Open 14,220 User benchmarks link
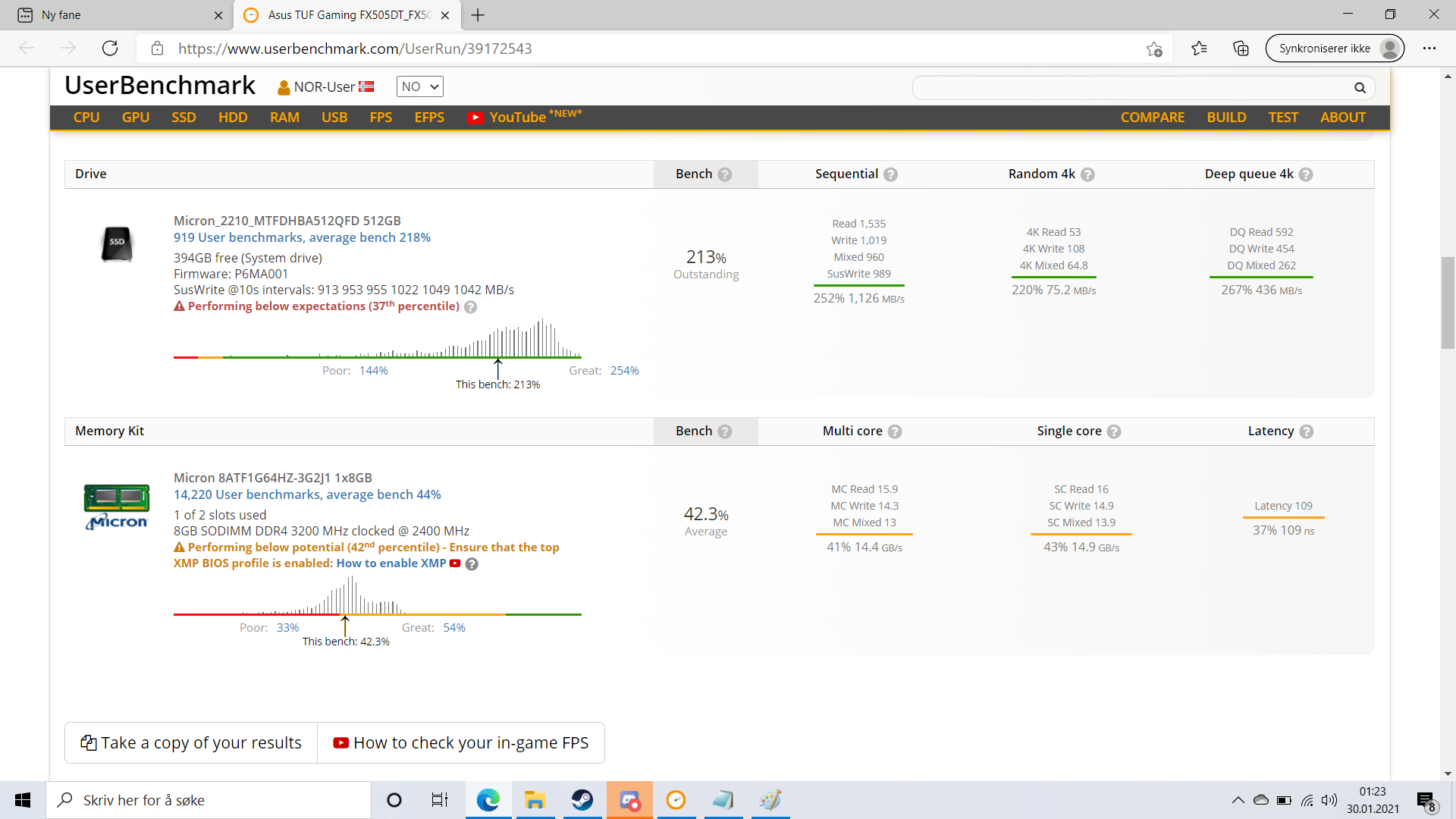This screenshot has width=1456, height=819. [x=307, y=494]
